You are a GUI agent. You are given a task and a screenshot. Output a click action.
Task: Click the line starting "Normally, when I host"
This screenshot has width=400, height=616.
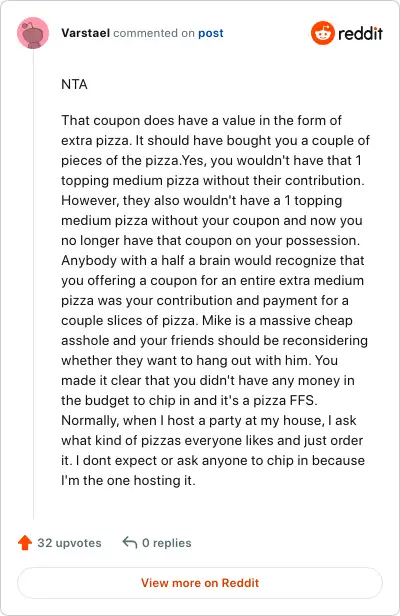(x=209, y=420)
